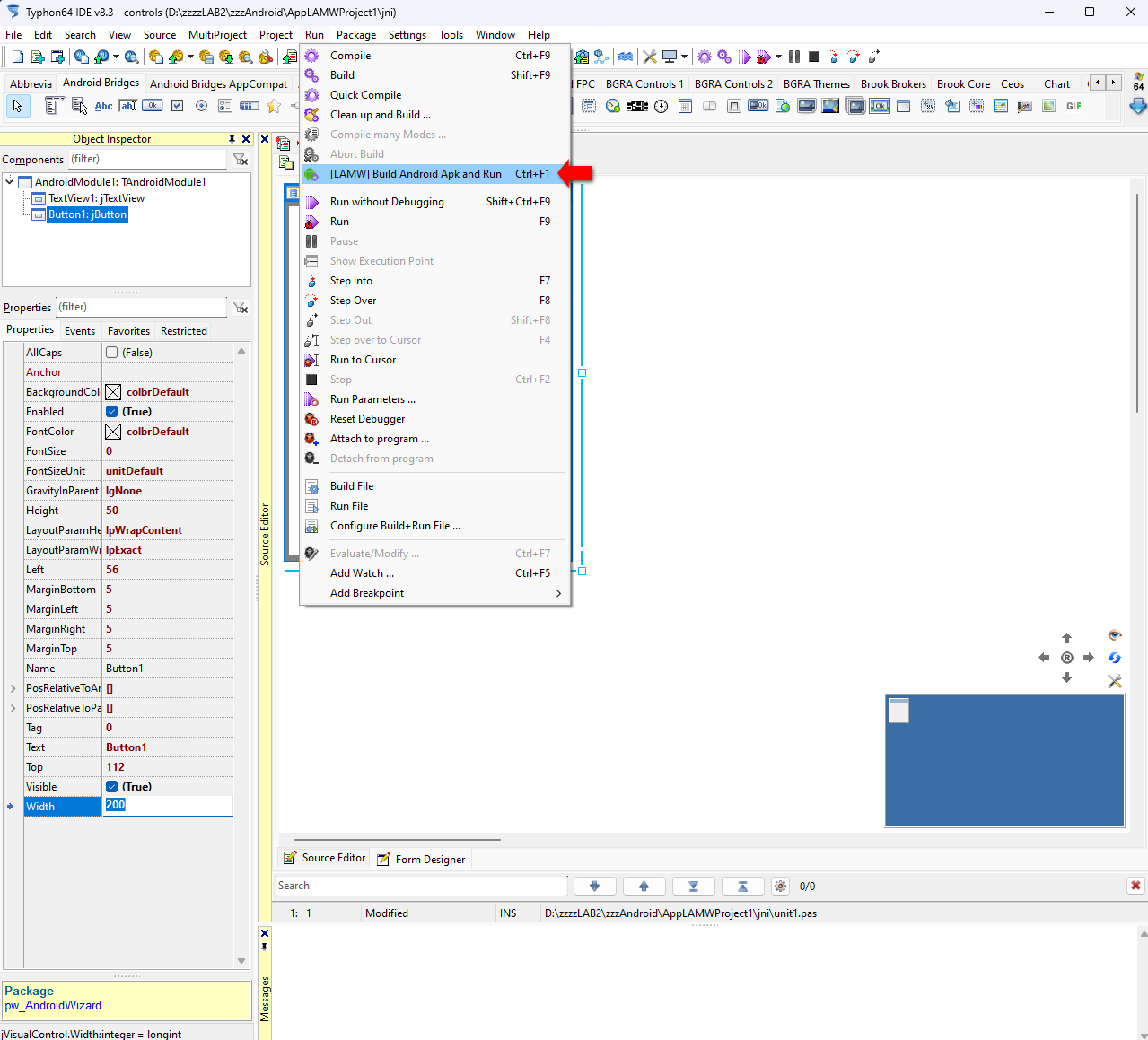This screenshot has width=1148, height=1040.
Task: Open the run button dropdown arrow in toolbar
Action: pos(778,57)
